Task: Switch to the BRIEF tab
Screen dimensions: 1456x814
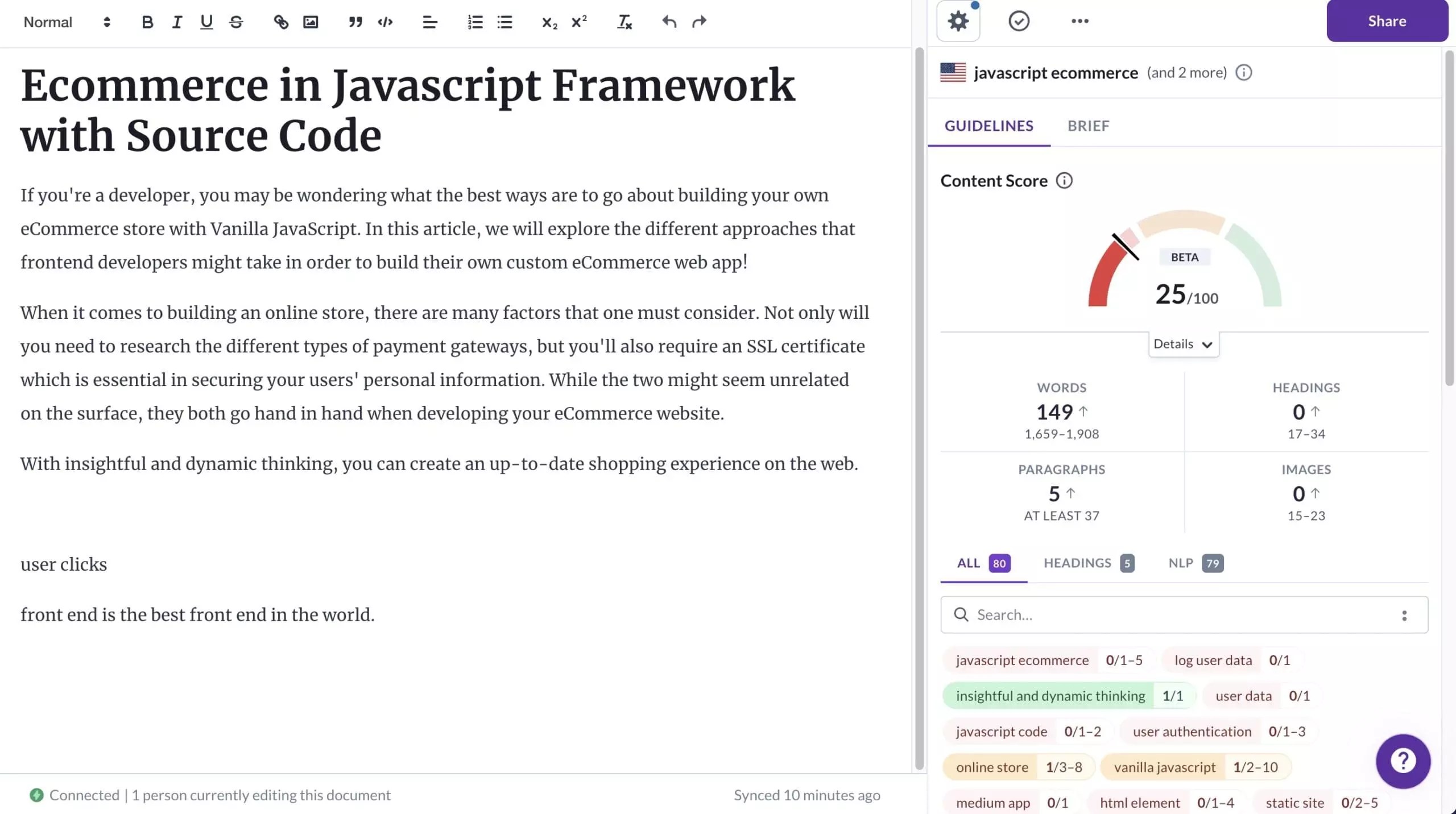Action: point(1088,126)
